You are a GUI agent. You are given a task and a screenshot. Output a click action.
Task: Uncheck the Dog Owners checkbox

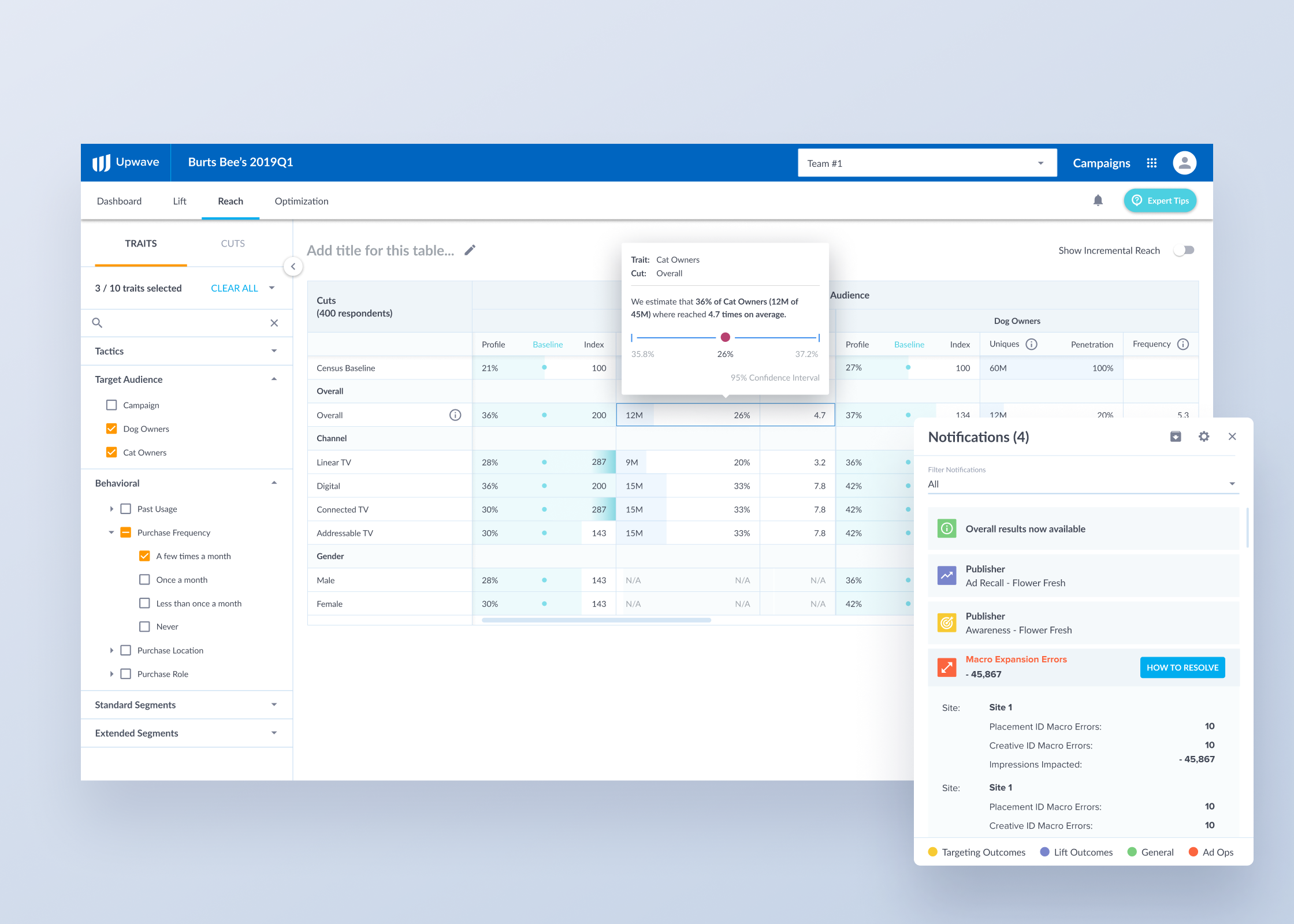111,429
